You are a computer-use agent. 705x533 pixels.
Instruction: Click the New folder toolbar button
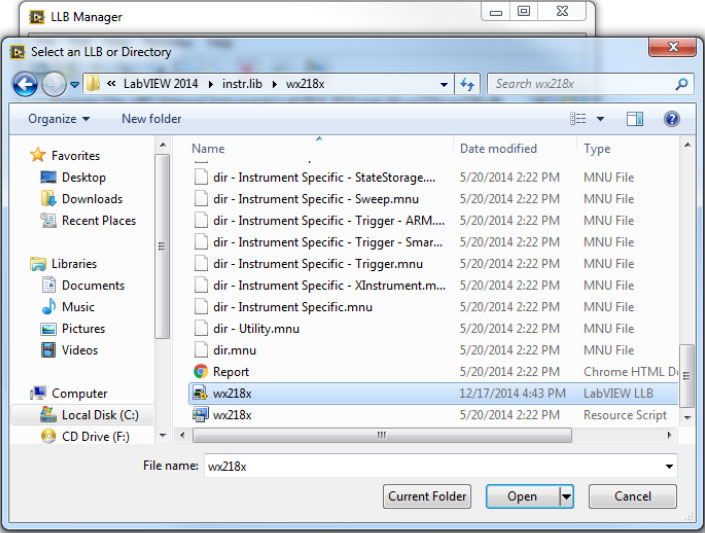point(151,119)
